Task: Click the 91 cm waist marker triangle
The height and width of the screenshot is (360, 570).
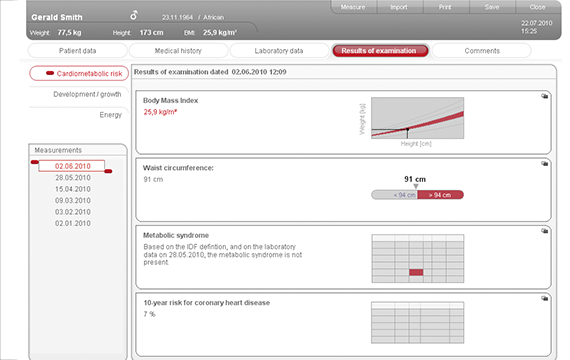Action: (416, 186)
